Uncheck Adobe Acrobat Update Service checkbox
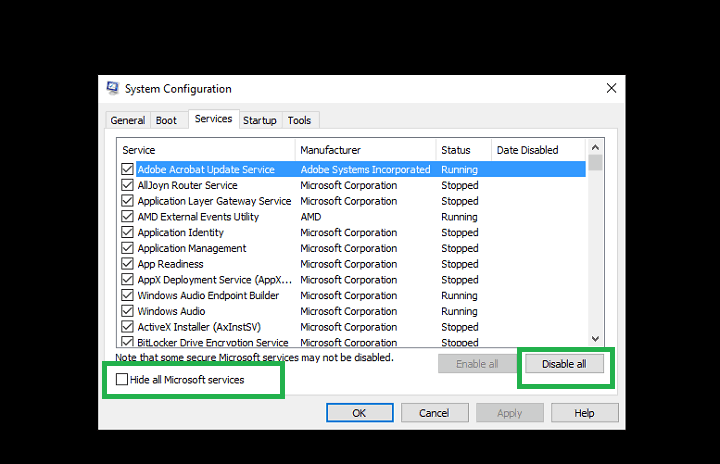Viewport: 720px width, 464px height. 127,170
